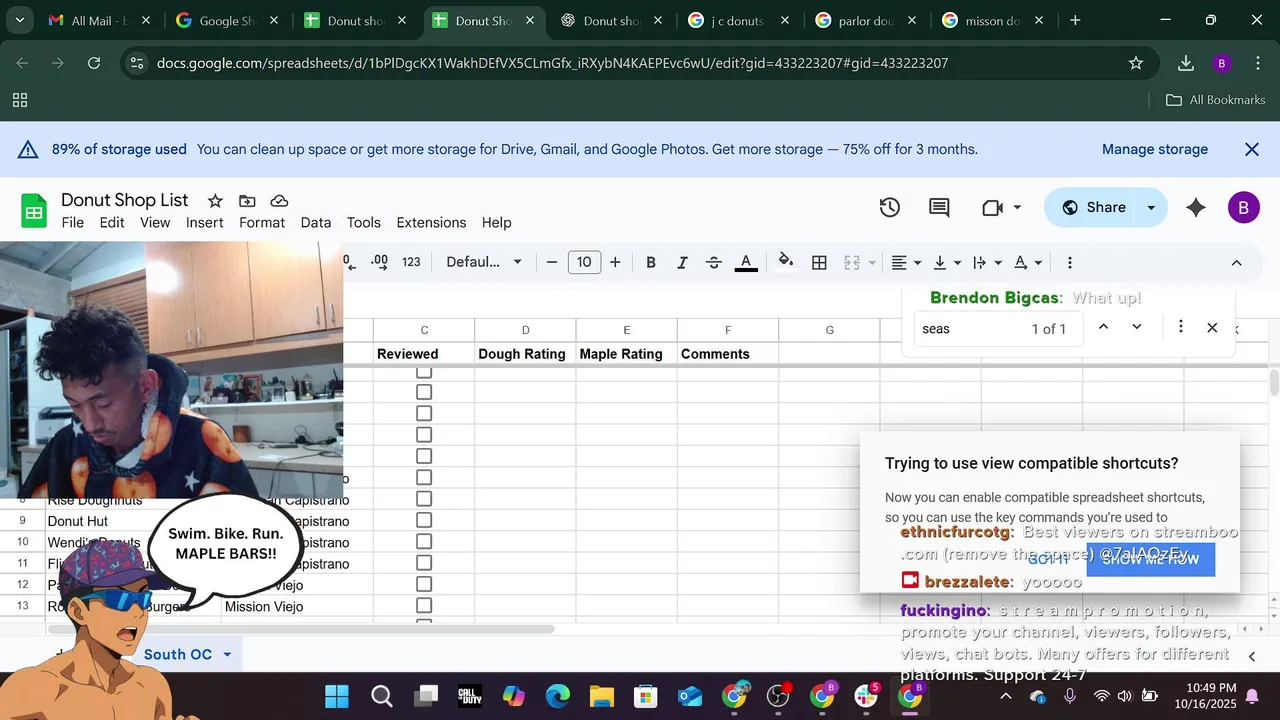Increase decimal places
This screenshot has height=720, width=1280.
[379, 262]
